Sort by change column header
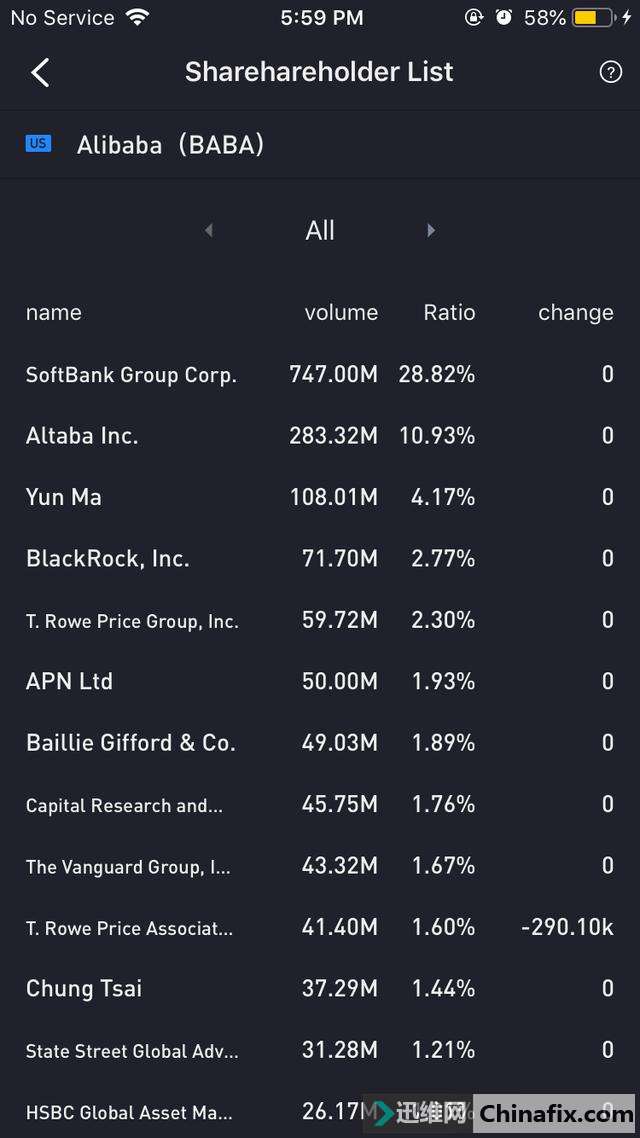The height and width of the screenshot is (1138, 640). pos(575,312)
